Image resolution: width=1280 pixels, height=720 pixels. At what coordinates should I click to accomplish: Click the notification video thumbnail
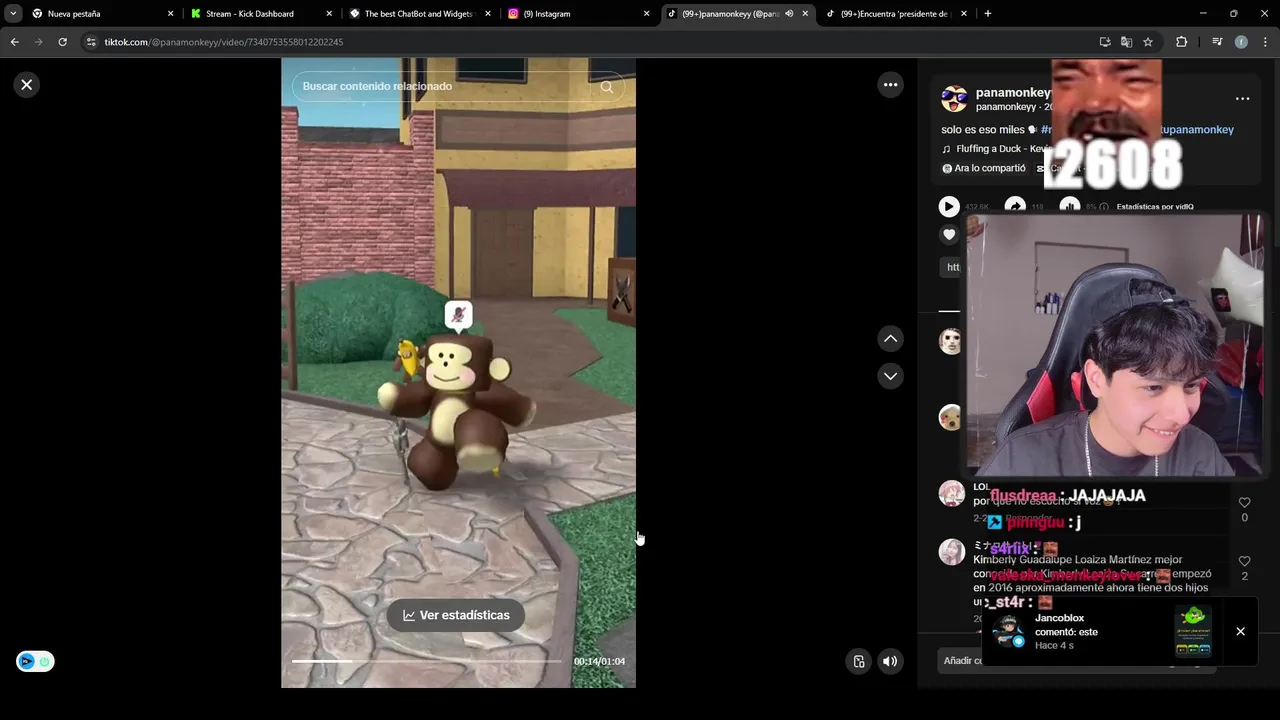pos(1193,632)
